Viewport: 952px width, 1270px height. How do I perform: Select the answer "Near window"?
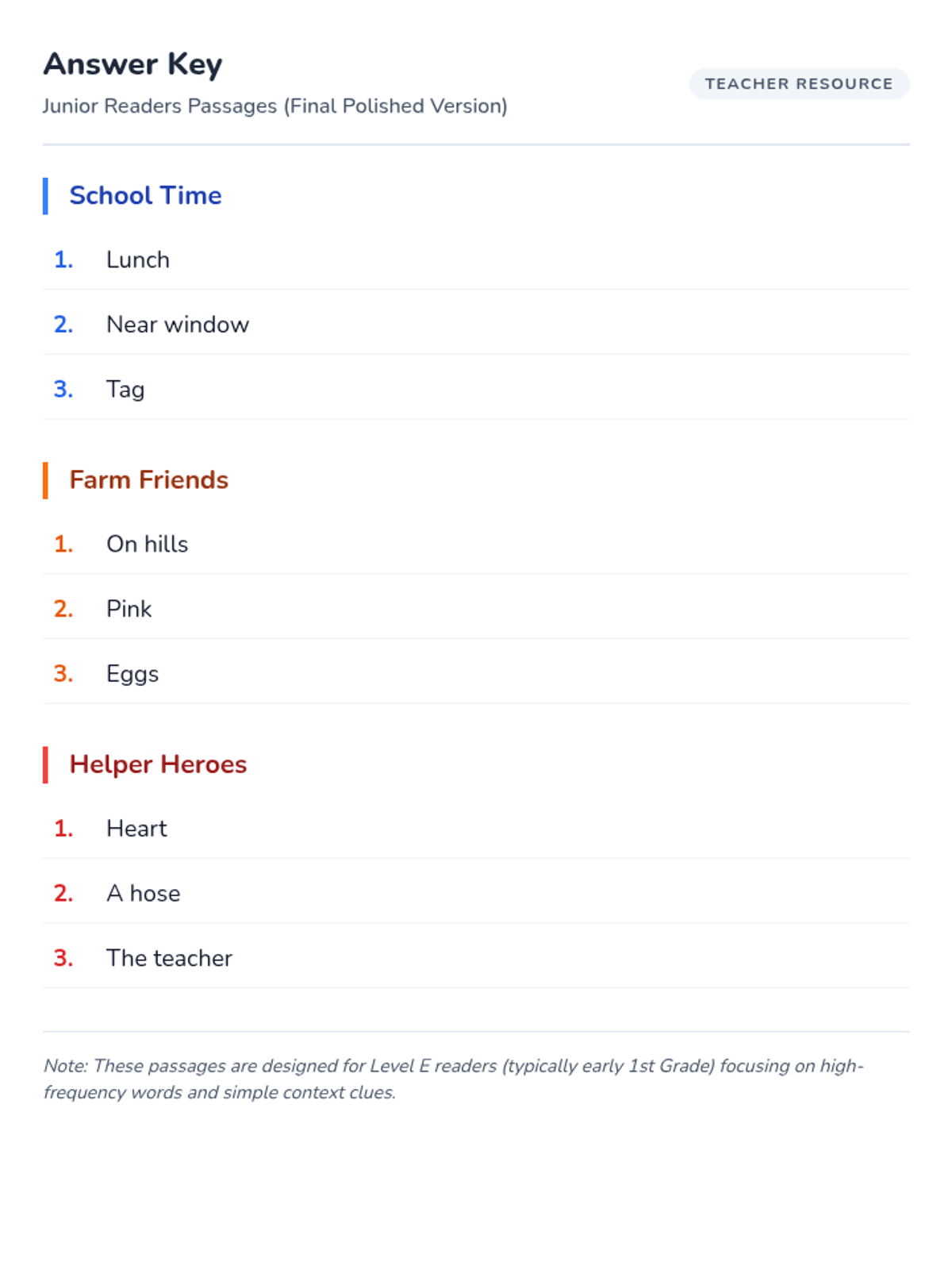click(178, 325)
